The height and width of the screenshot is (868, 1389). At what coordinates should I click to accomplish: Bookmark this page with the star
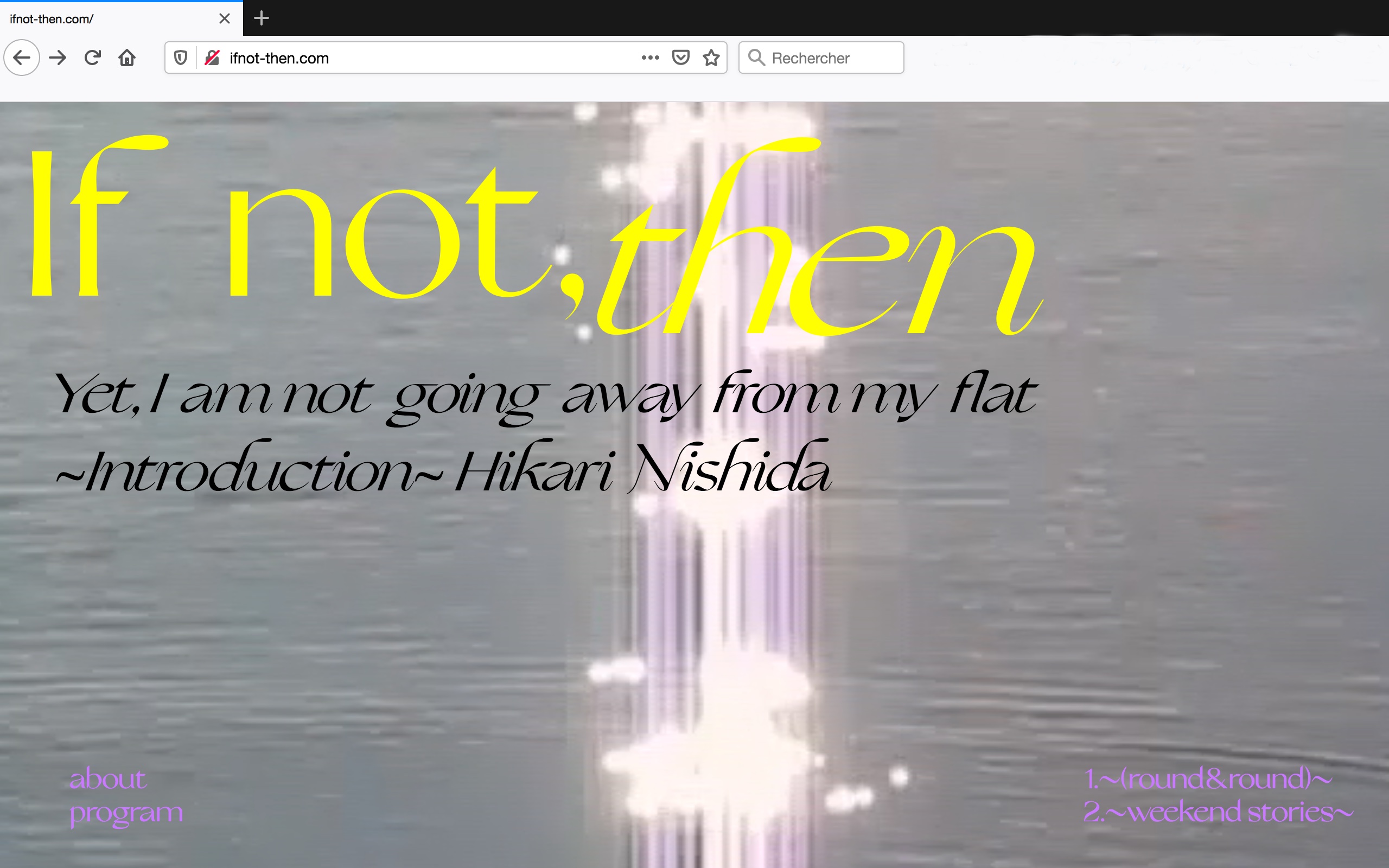point(711,58)
